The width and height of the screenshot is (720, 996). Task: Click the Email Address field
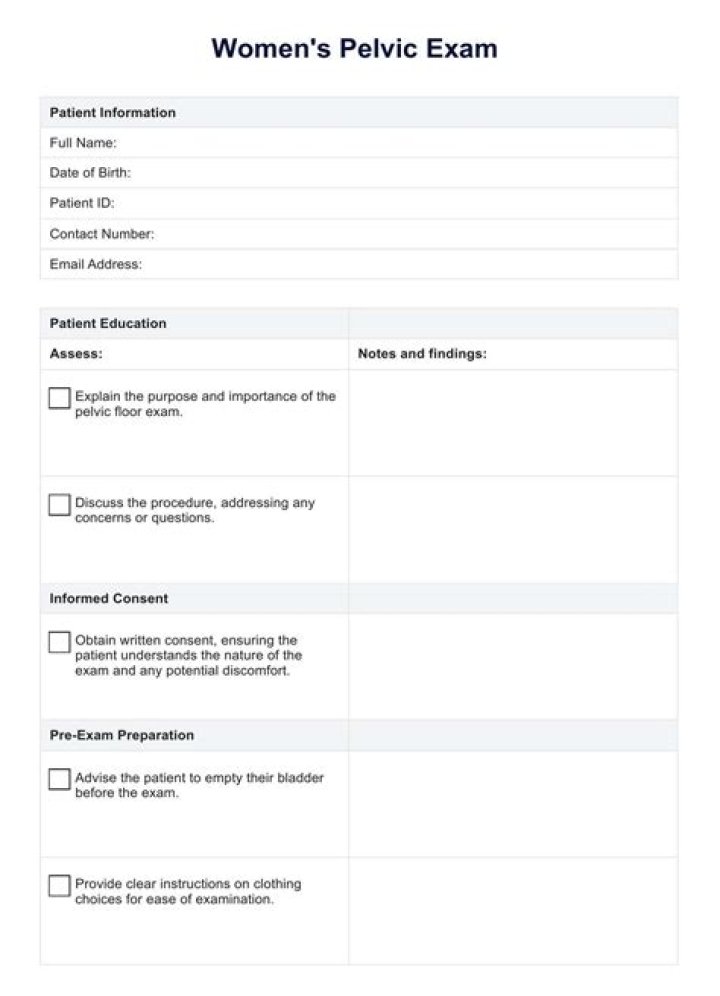[x=359, y=264]
